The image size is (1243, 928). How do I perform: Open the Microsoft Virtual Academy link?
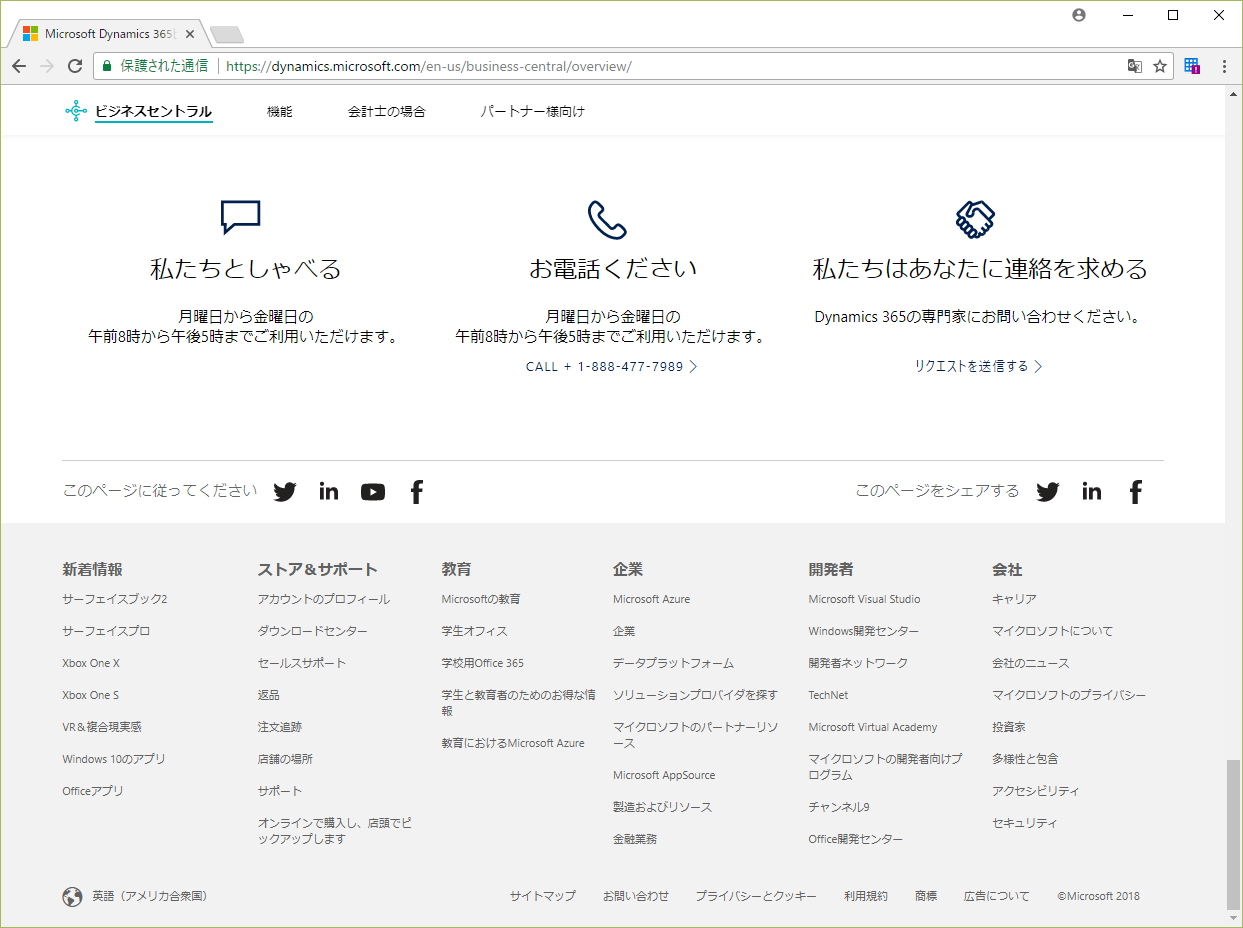tap(873, 727)
